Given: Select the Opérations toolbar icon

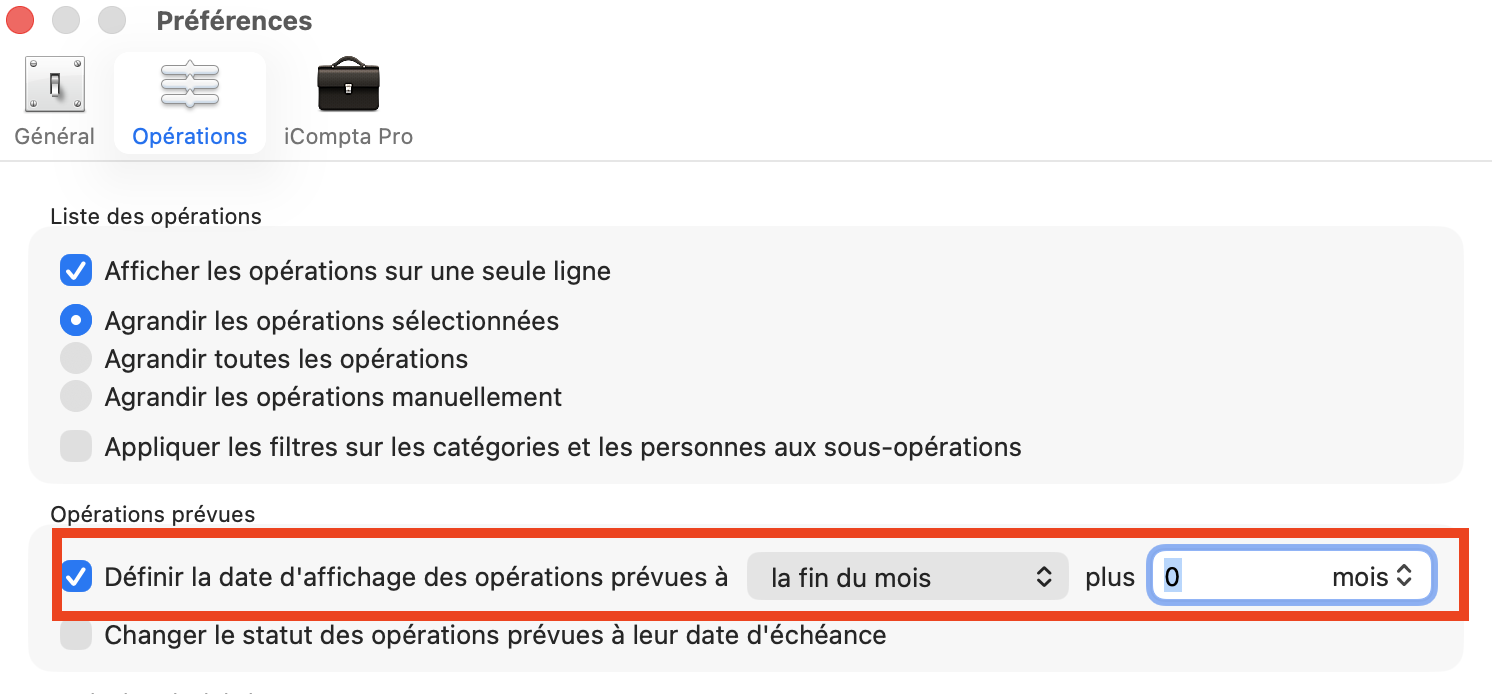Looking at the screenshot, I should coord(190,100).
